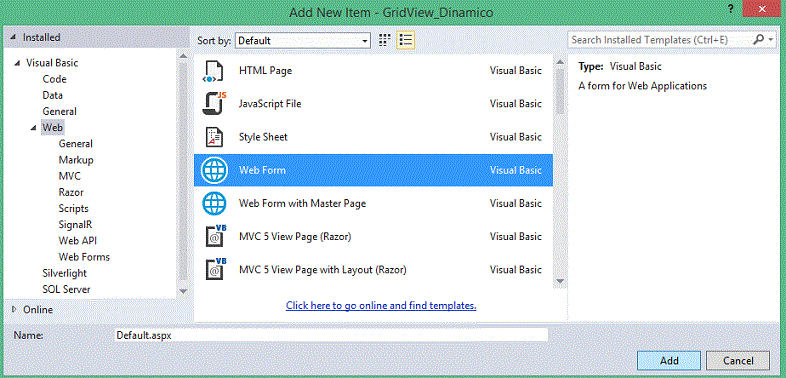Click the category tree scrollbar up arrow

(183, 56)
